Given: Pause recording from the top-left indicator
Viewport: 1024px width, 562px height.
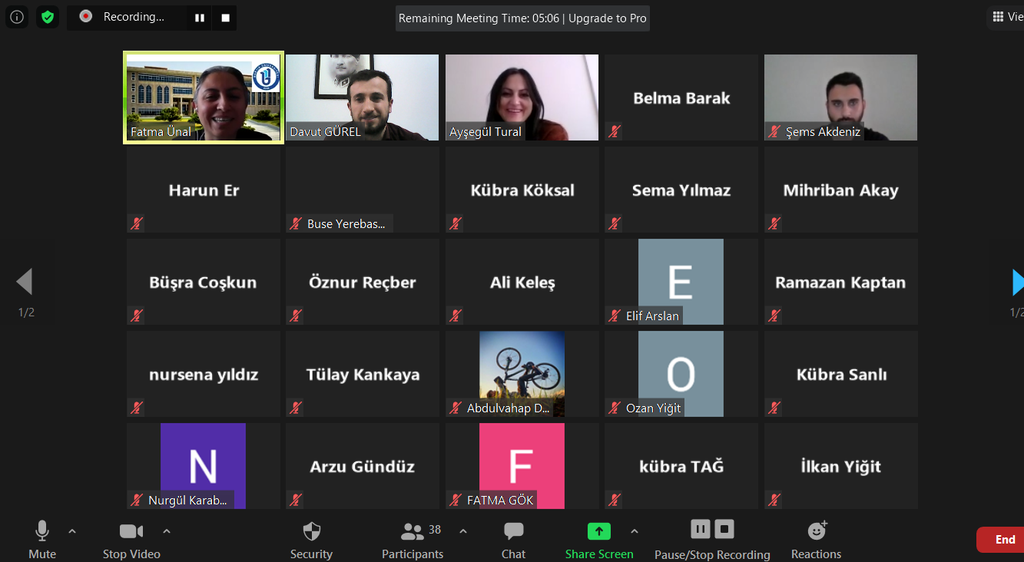Looking at the screenshot, I should tap(200, 17).
